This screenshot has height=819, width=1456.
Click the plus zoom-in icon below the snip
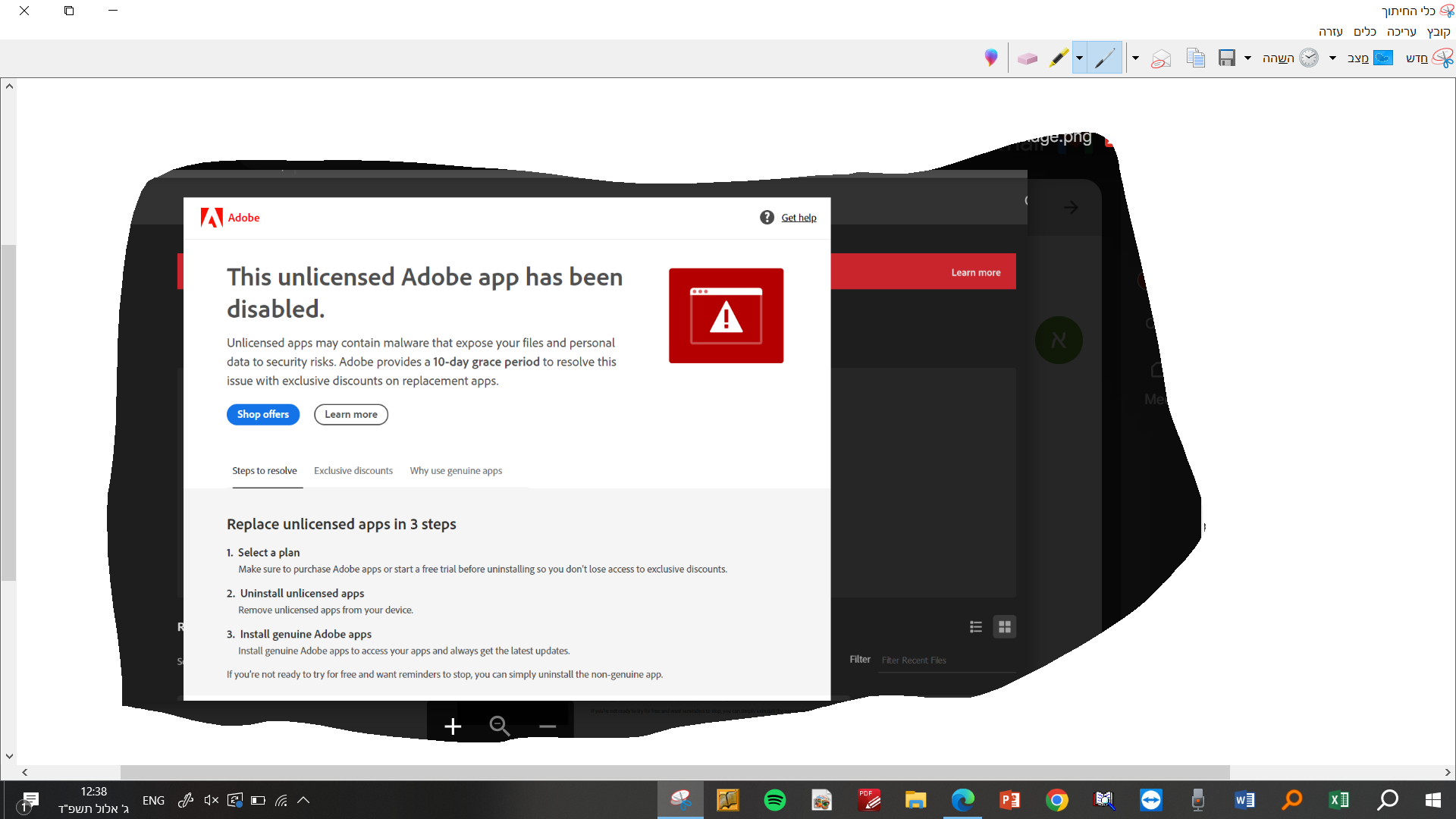[x=453, y=726]
